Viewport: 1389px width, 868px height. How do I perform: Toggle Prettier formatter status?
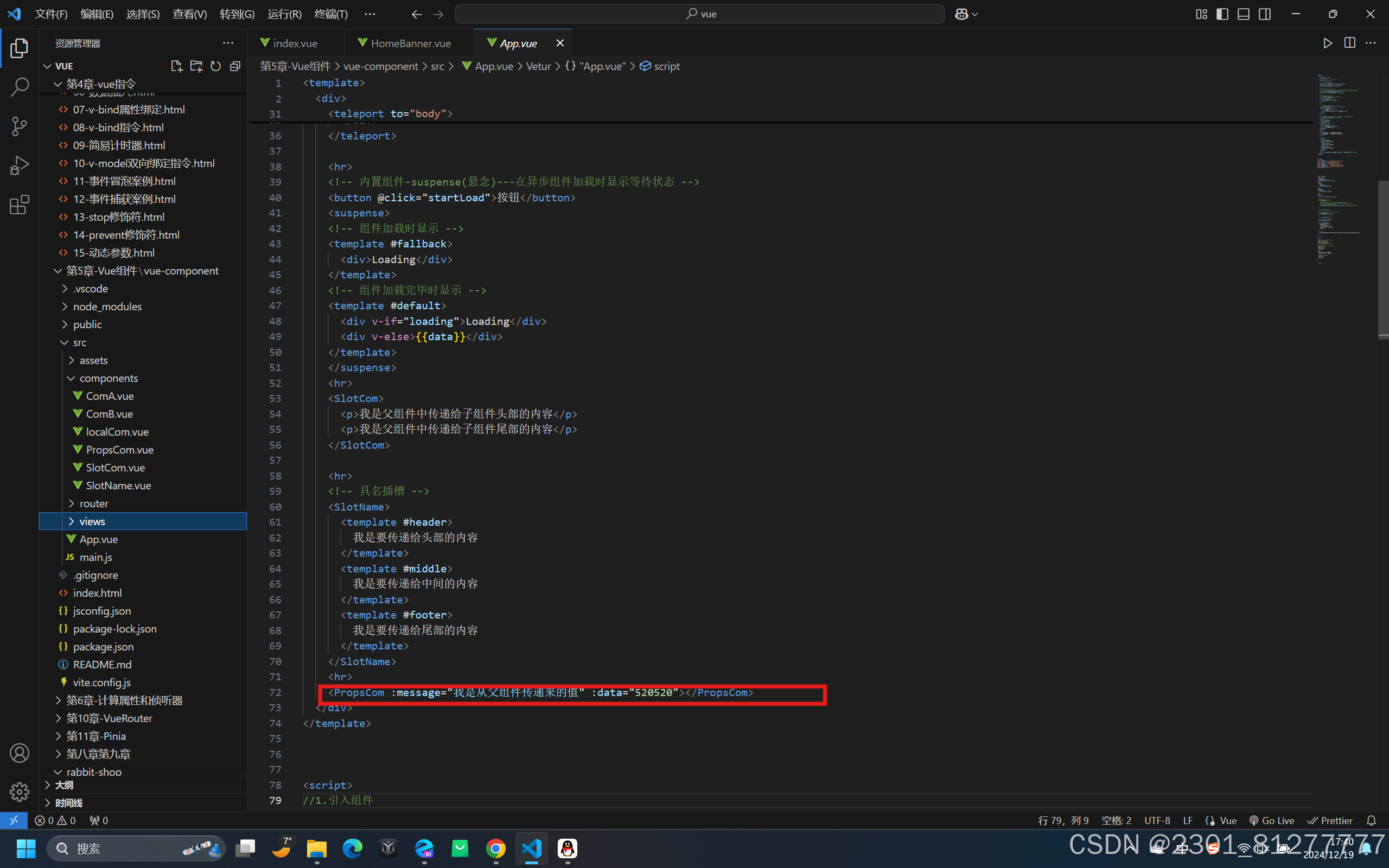[x=1329, y=820]
